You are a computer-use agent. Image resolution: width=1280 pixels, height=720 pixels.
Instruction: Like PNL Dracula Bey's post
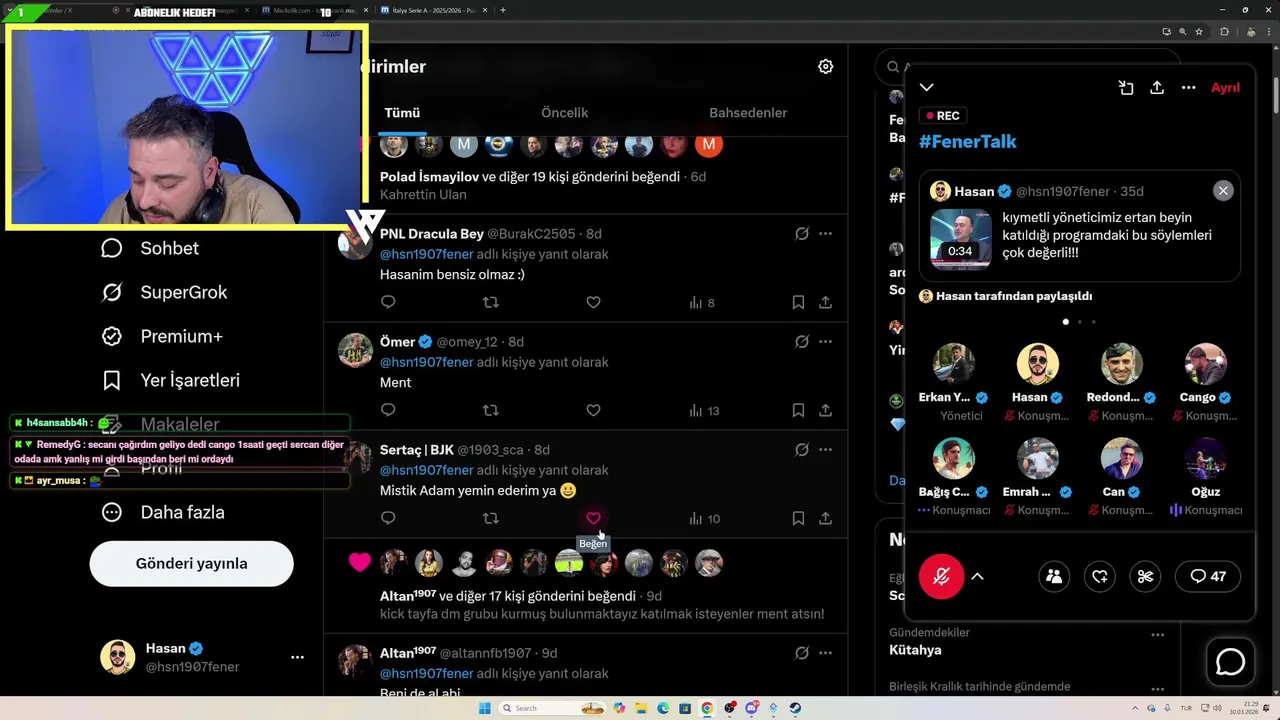click(593, 302)
